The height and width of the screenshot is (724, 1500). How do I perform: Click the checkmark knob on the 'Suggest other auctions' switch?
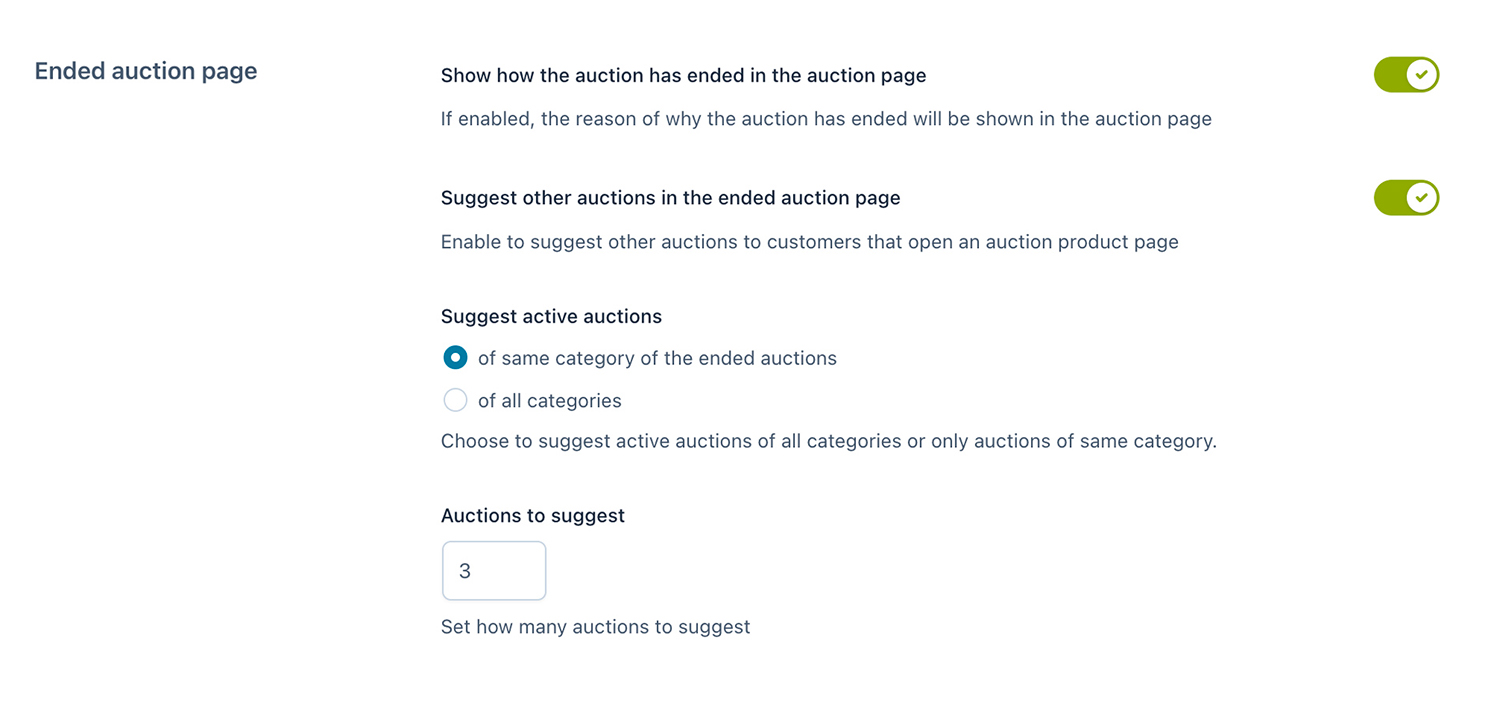click(x=1421, y=198)
